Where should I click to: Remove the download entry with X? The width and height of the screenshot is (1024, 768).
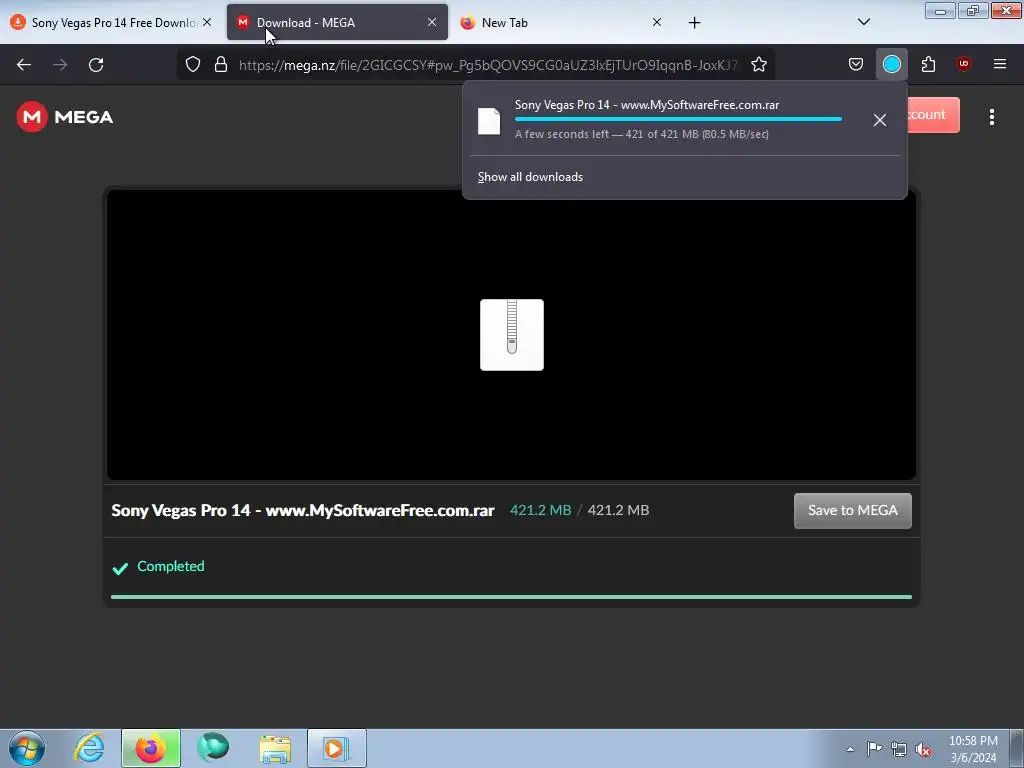coord(880,120)
